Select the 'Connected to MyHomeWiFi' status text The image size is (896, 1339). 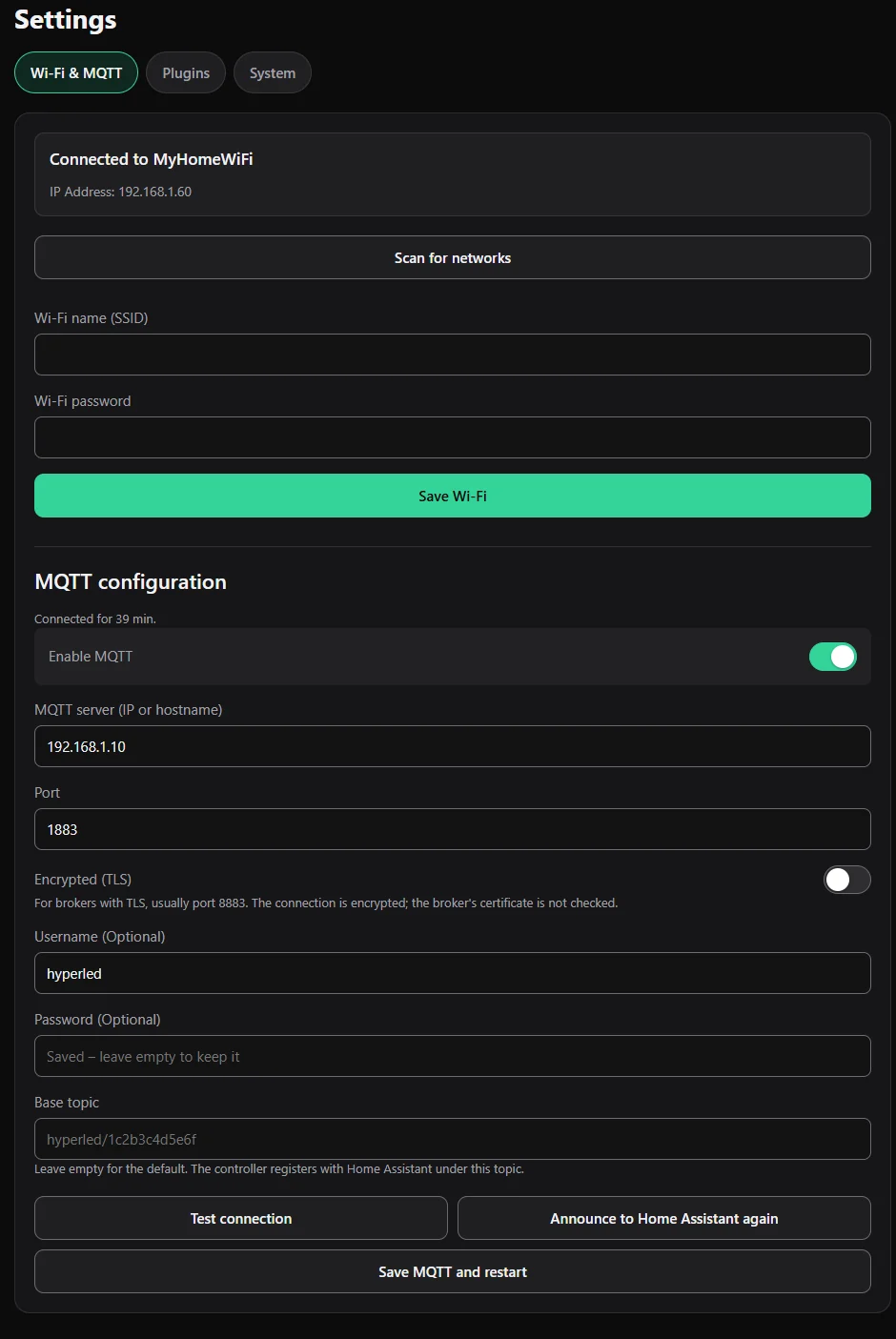[152, 159]
